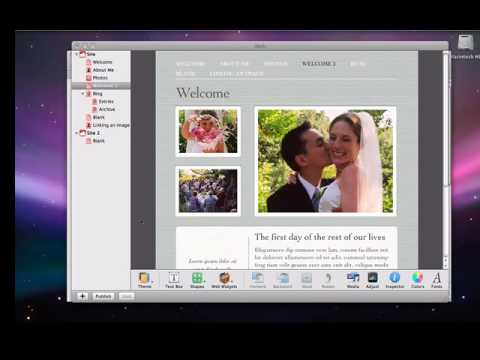Click ABOUT ME in page navigation menu
This screenshot has width=480, height=360.
point(234,64)
